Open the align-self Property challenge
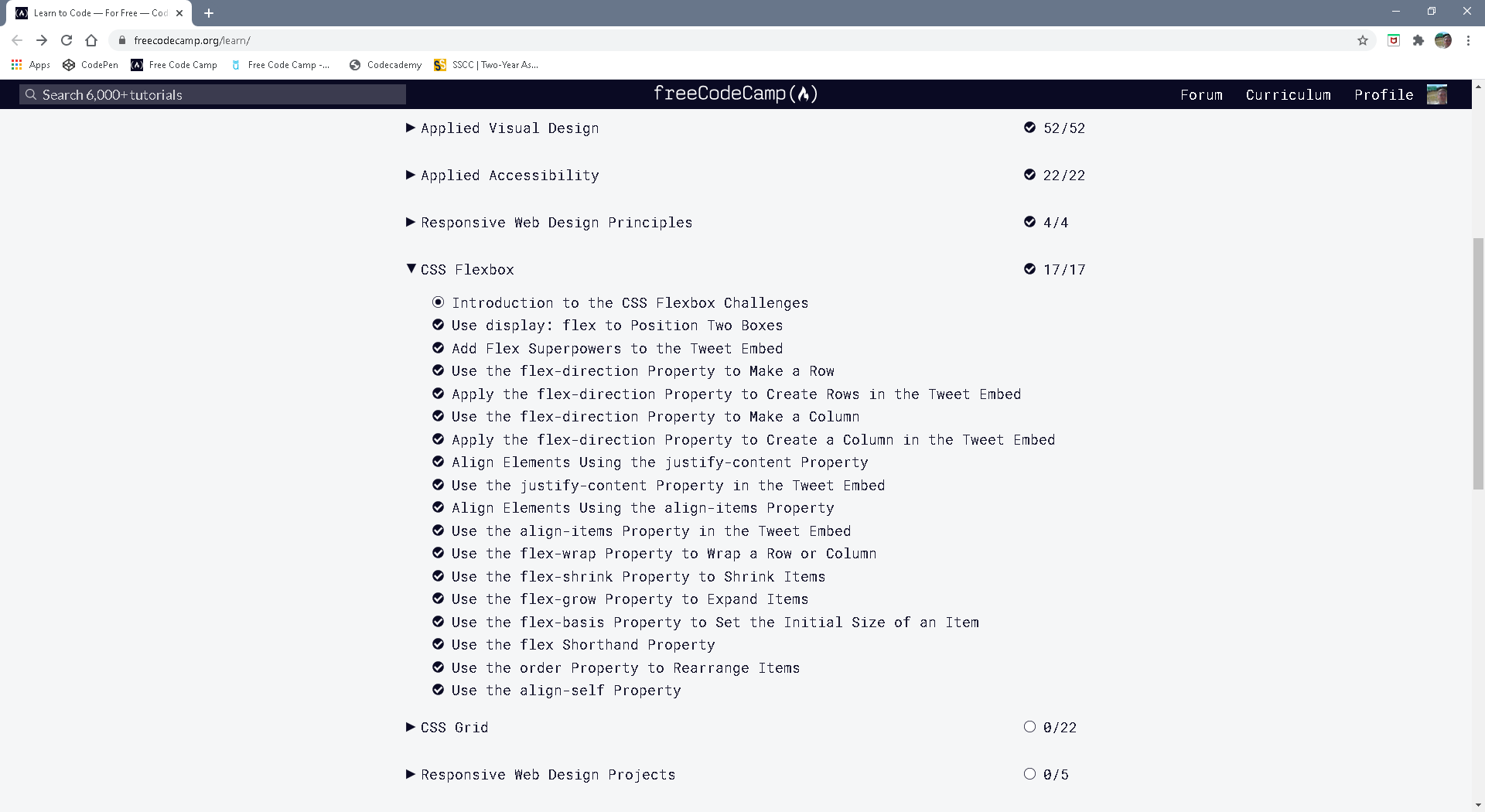 (565, 690)
